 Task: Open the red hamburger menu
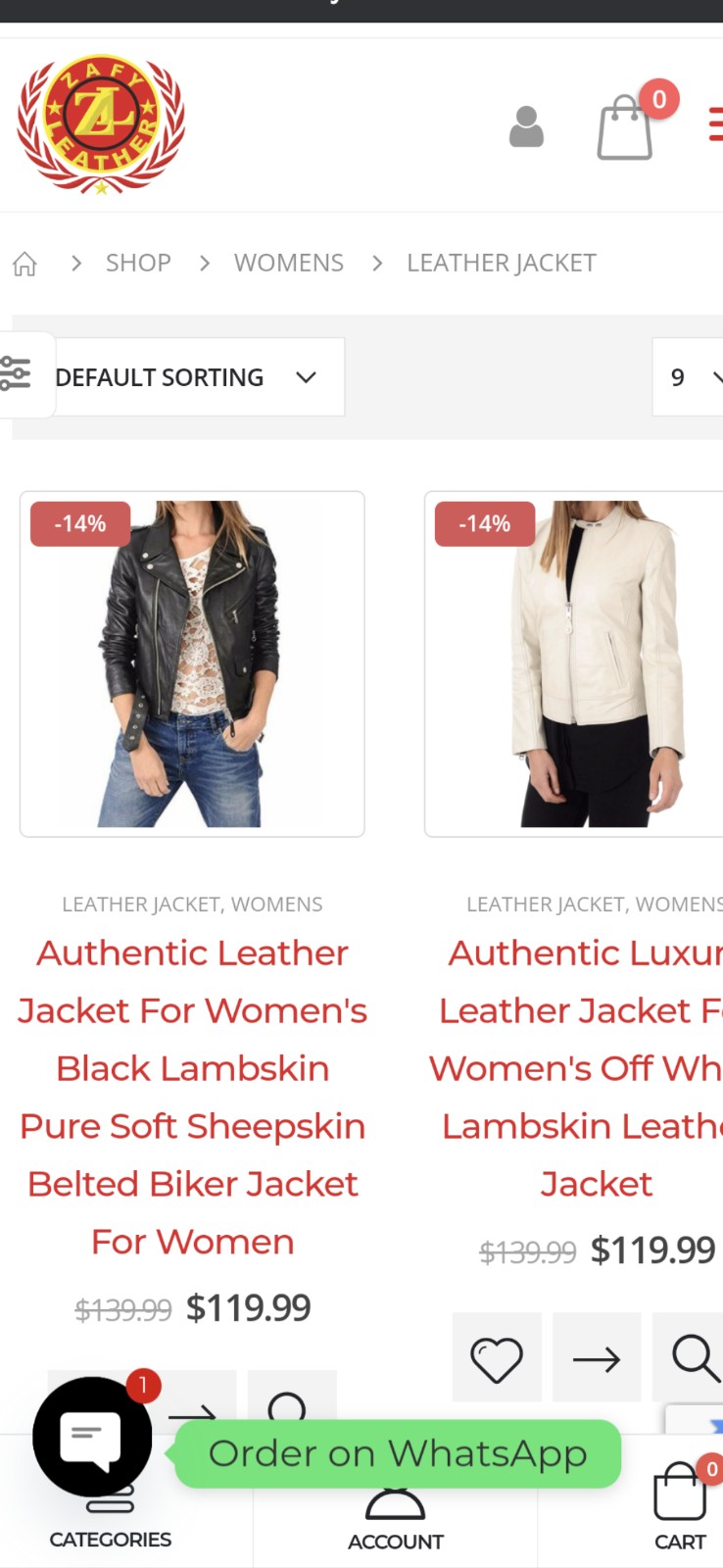pyautogui.click(x=715, y=124)
